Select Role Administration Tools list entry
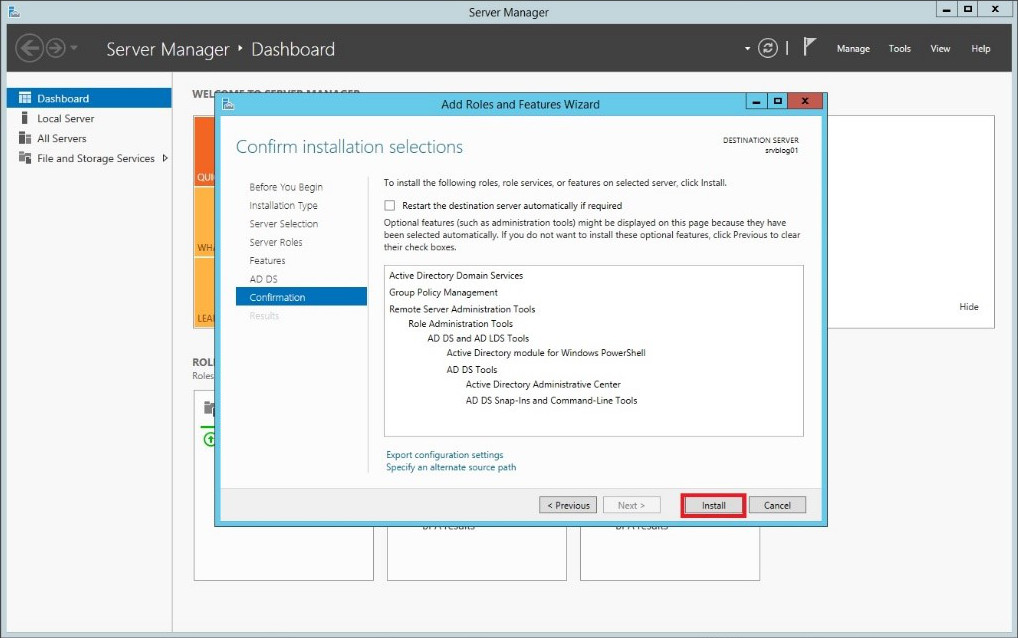This screenshot has height=638, width=1018. click(460, 323)
